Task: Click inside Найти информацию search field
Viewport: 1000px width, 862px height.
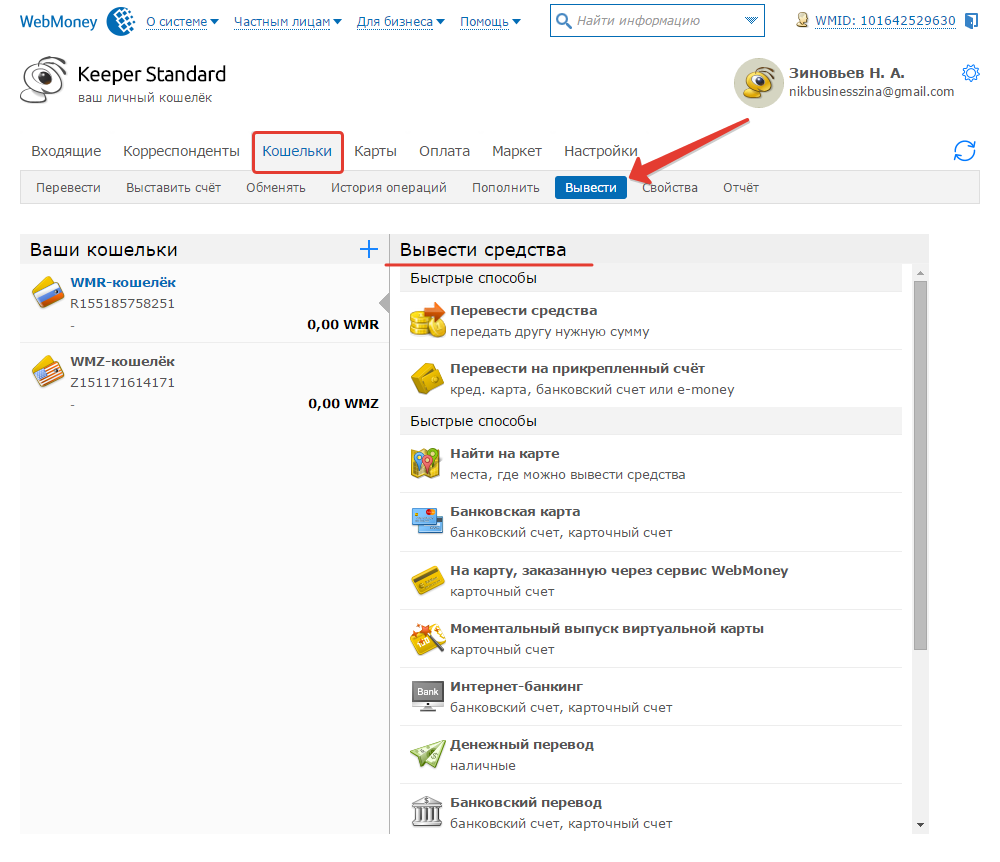Action: click(657, 20)
